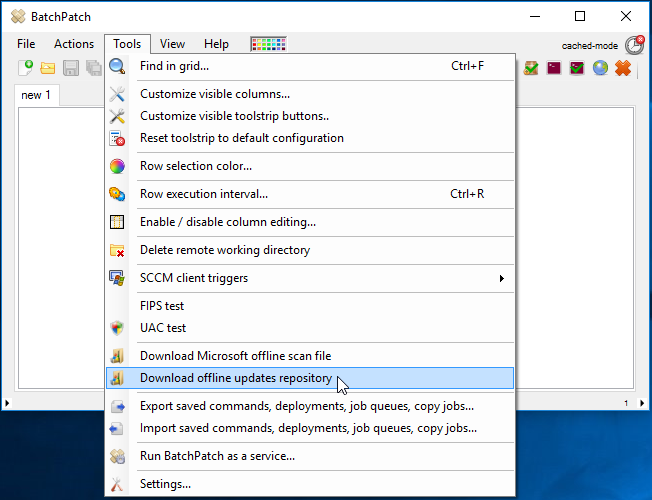Click the save all toolbar icon
Image resolution: width=652 pixels, height=500 pixels.
pyautogui.click(x=94, y=68)
